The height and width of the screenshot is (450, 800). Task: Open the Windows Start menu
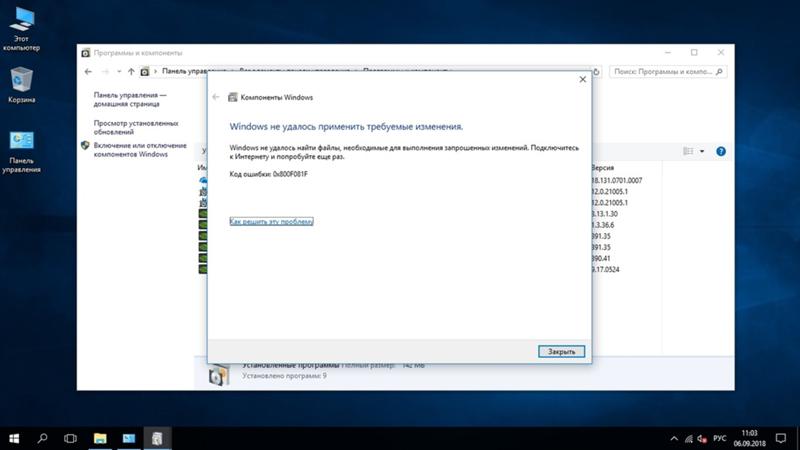coord(14,438)
